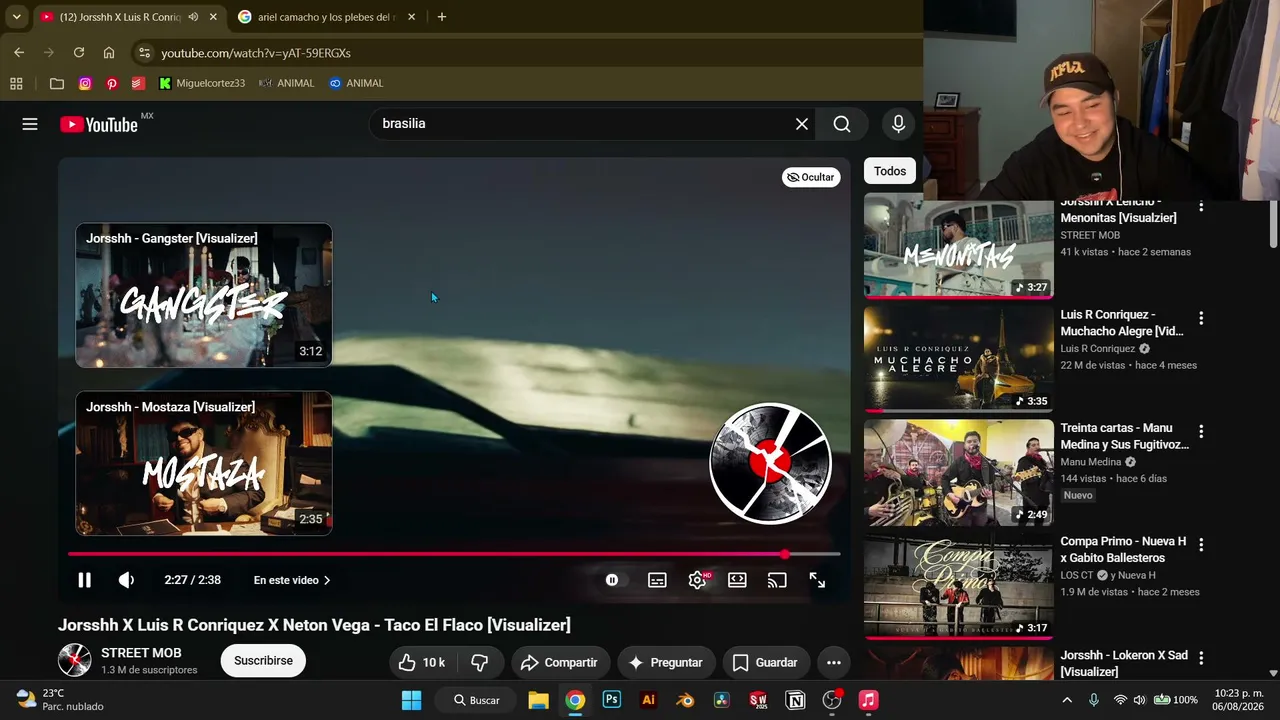Open the STREET MOB channel avatar
The image size is (1280, 720).
75,661
